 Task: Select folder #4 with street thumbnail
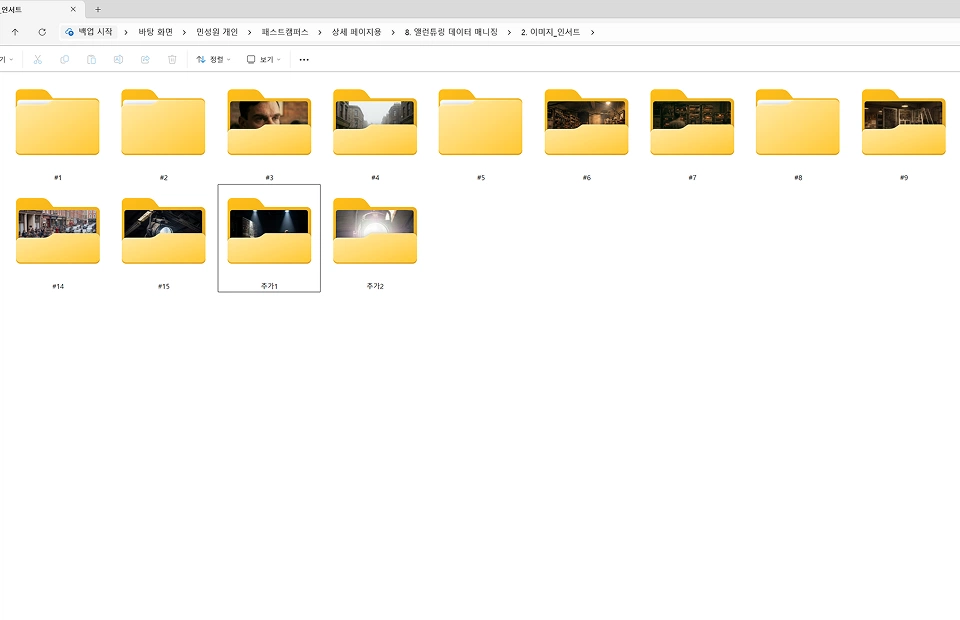coord(375,122)
